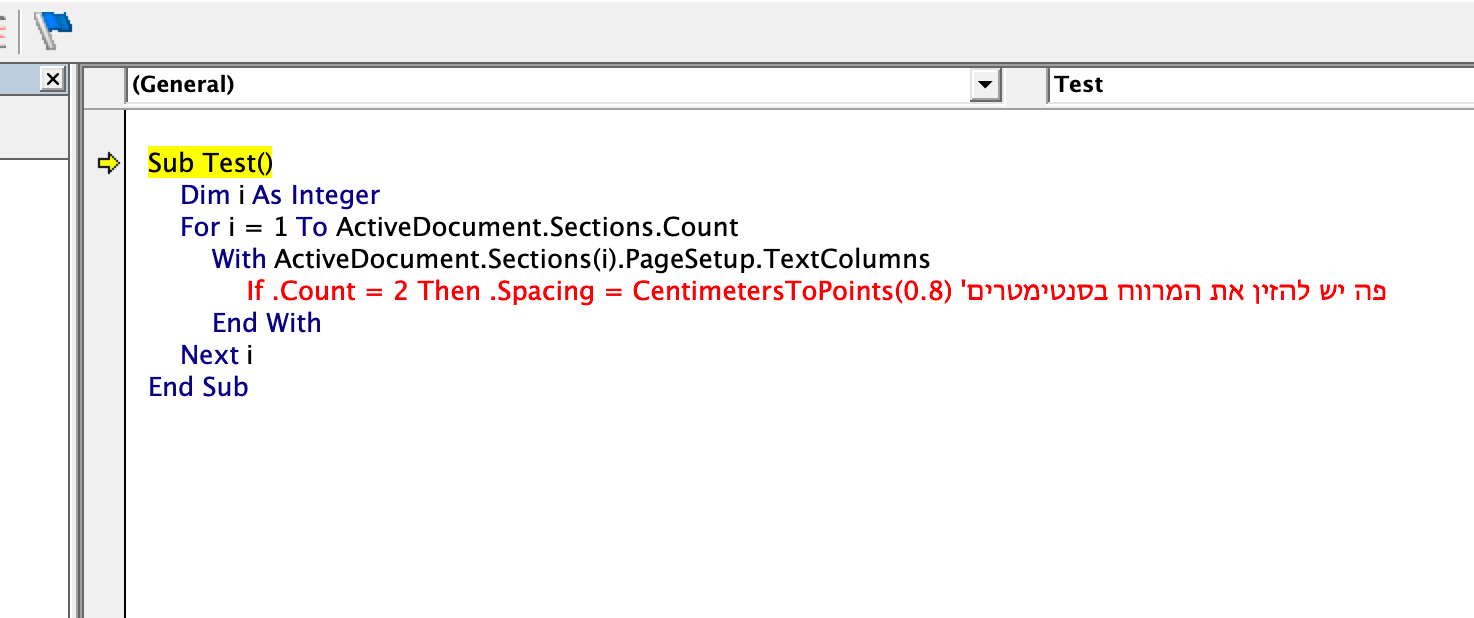Click the End Sub line
This screenshot has height=618, width=1474.
tap(198, 387)
